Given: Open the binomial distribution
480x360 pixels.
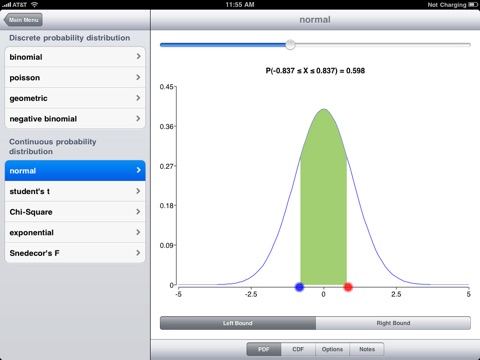Looking at the screenshot, I should [x=75, y=57].
